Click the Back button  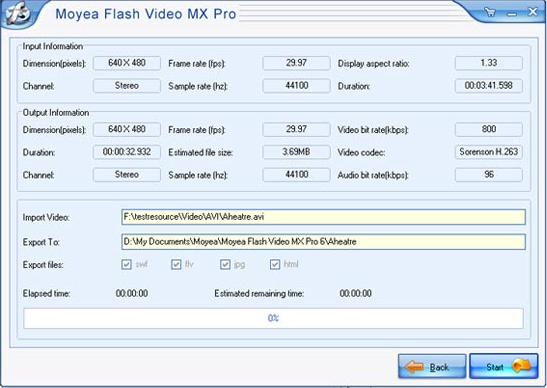pos(432,367)
